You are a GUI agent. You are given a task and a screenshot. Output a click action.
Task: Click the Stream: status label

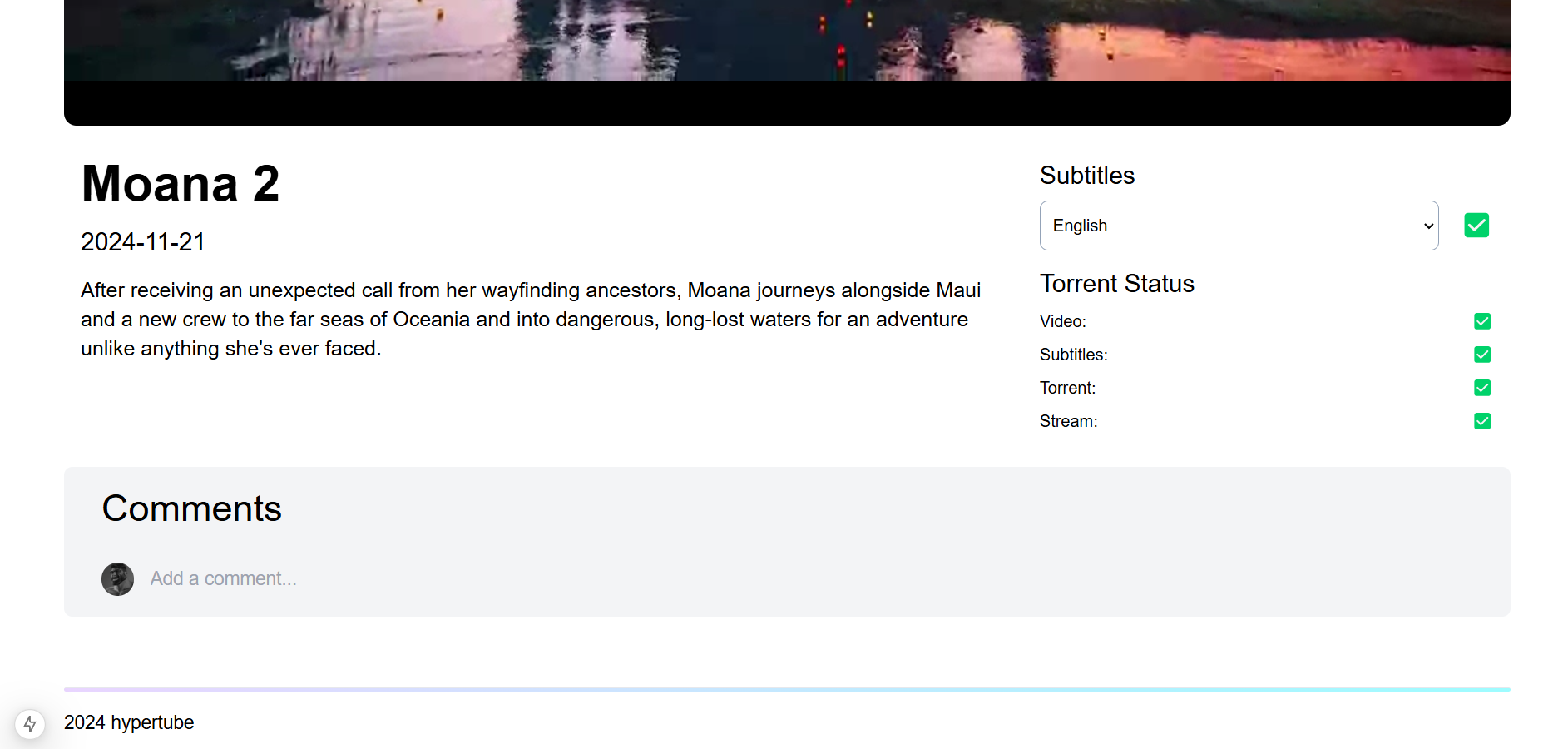pyautogui.click(x=1069, y=421)
